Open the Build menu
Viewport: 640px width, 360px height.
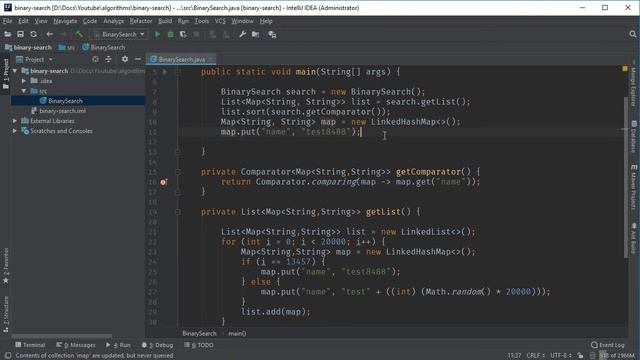point(165,21)
